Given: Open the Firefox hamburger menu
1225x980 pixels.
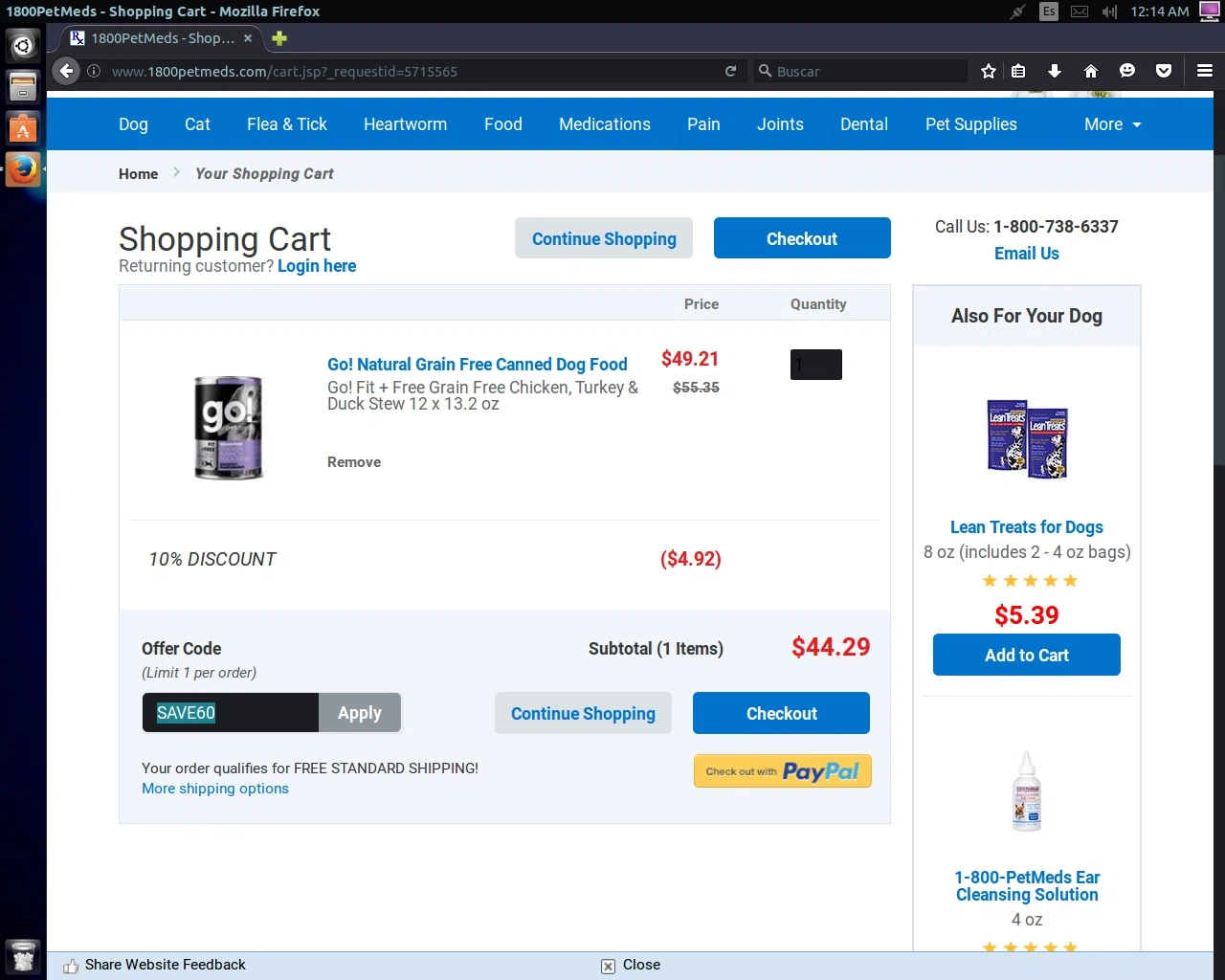Looking at the screenshot, I should pos(1205,71).
